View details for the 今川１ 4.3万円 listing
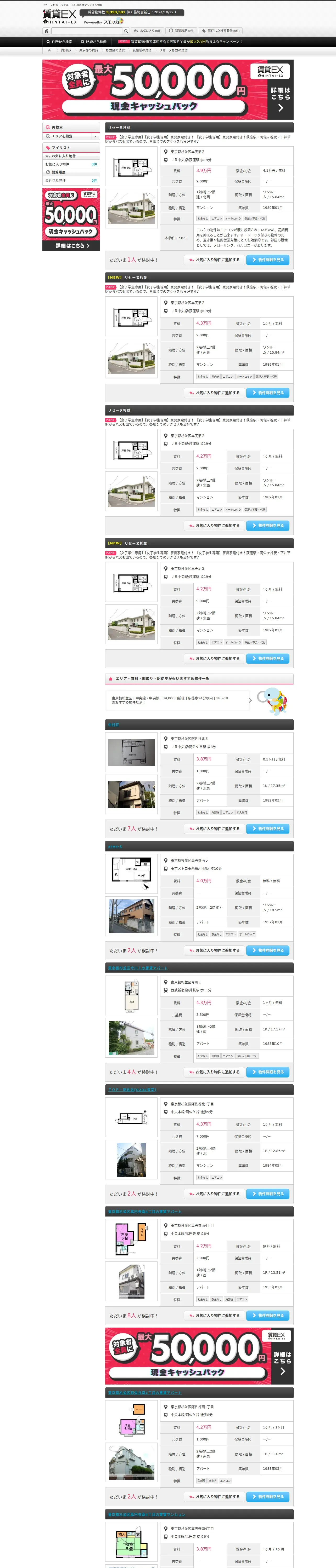The image size is (336, 1568). 268,1072
